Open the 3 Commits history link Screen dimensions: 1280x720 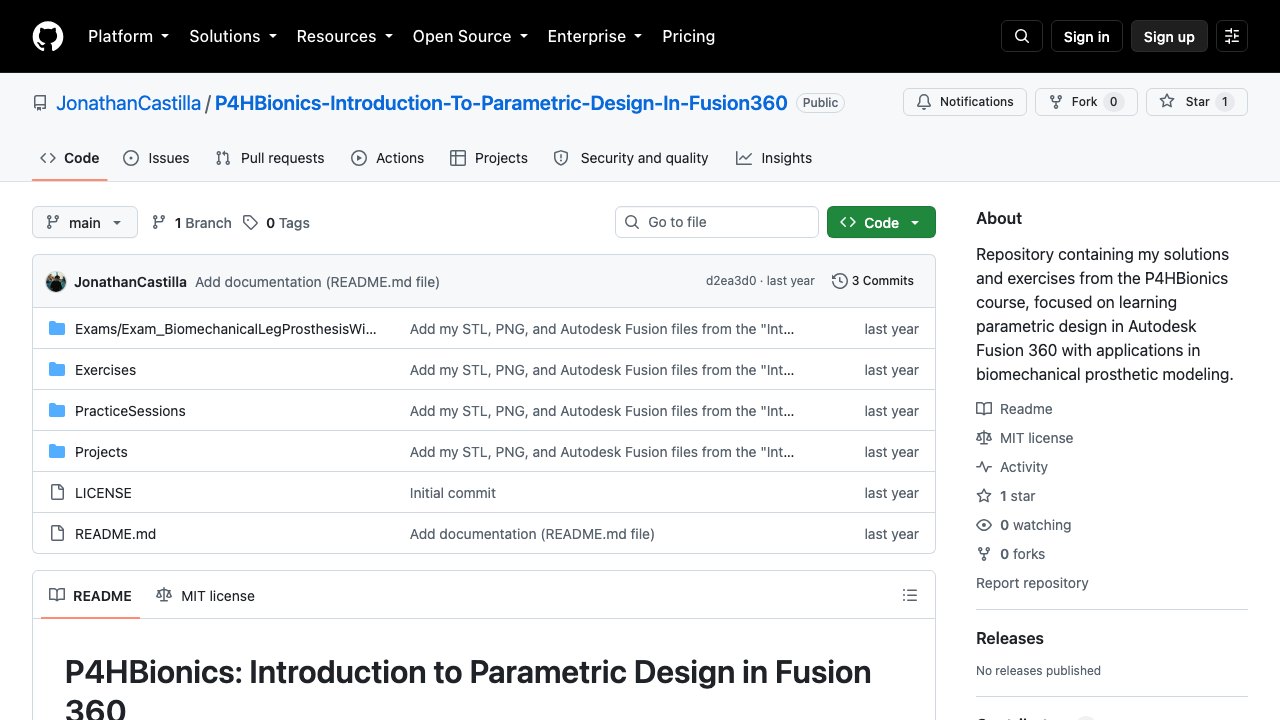873,281
